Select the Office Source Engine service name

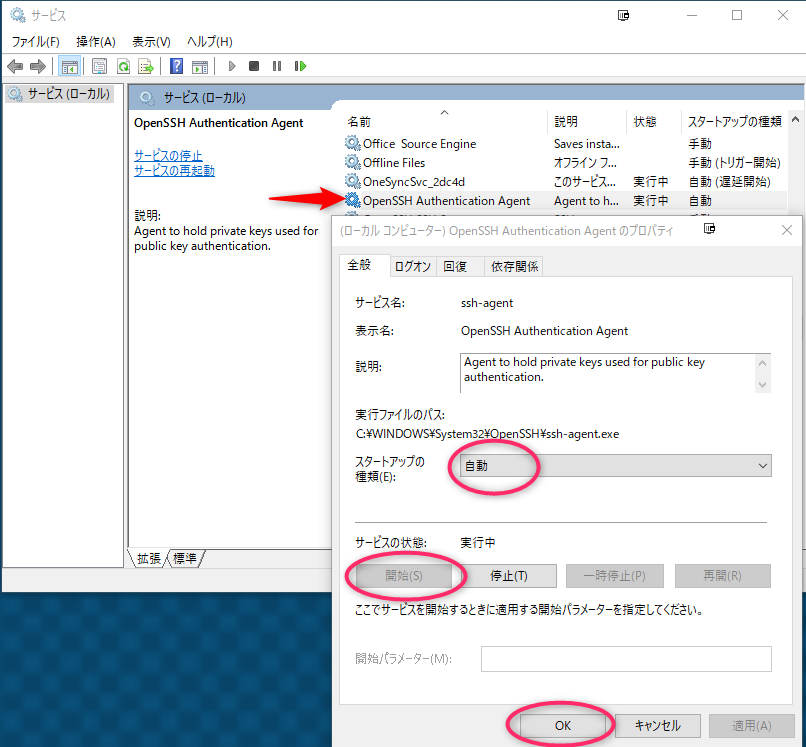(x=419, y=143)
